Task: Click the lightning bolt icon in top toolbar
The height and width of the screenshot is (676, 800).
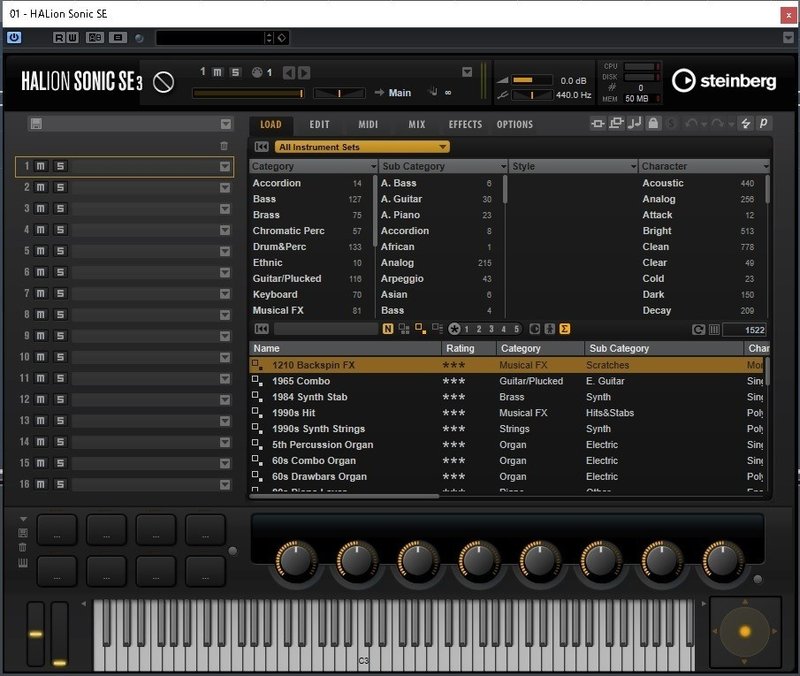Action: [x=745, y=123]
